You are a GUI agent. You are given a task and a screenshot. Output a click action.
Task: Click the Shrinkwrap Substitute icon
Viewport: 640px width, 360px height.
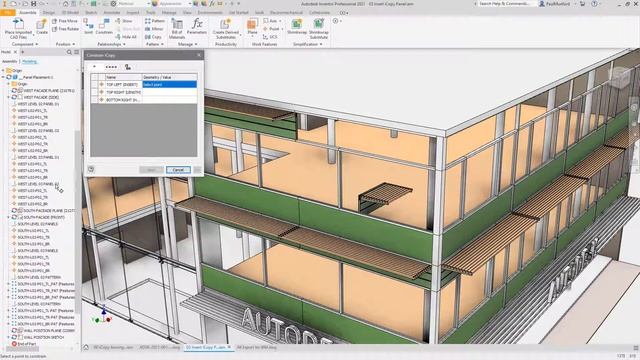(318, 24)
